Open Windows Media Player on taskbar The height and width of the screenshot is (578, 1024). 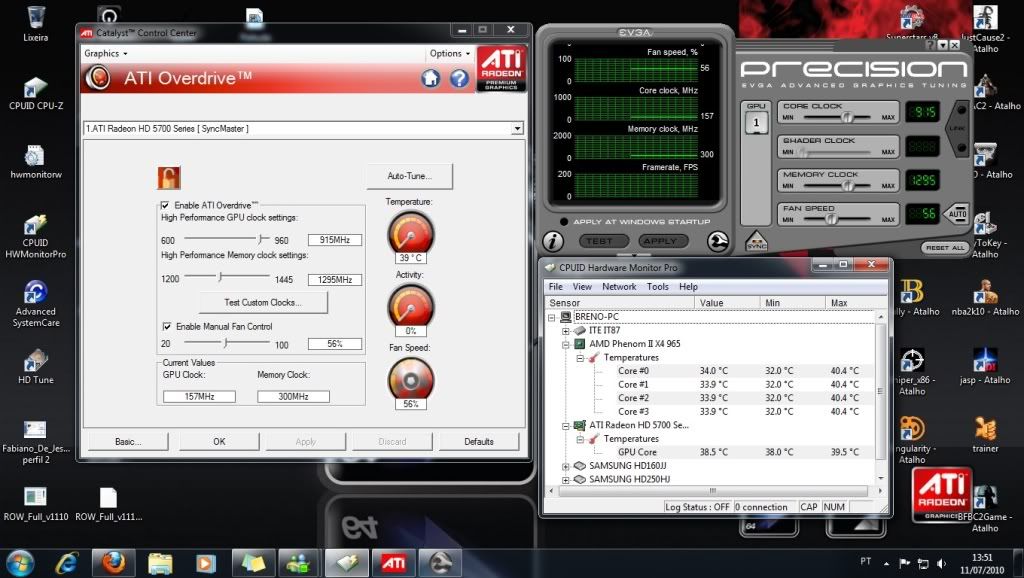pos(206,562)
